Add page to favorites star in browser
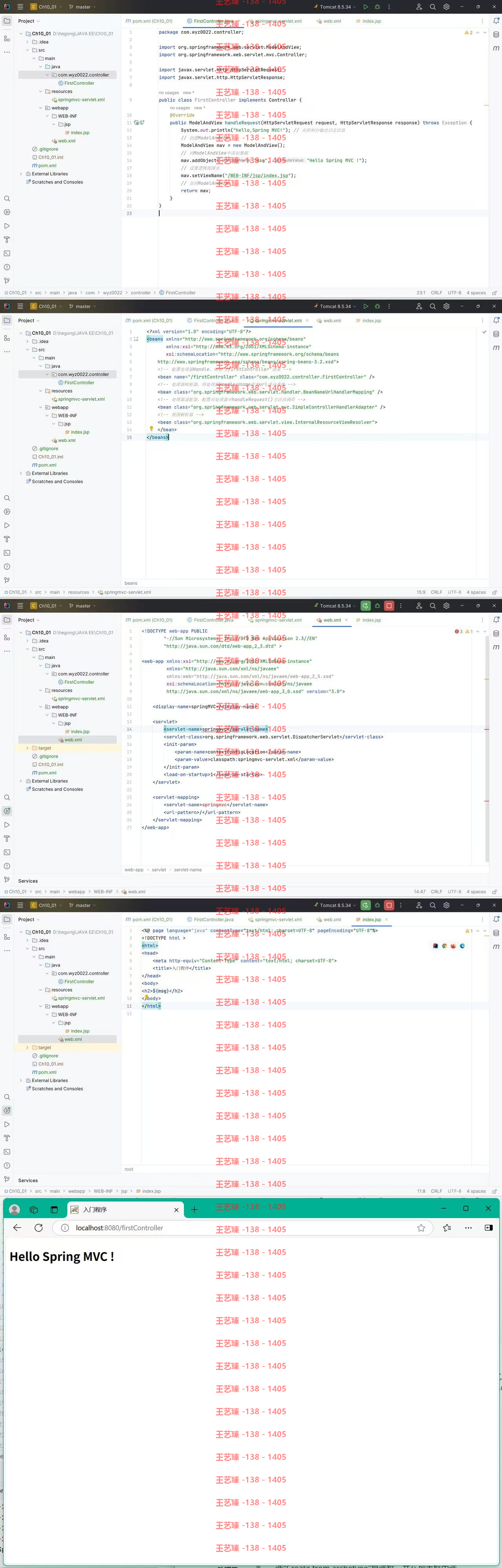The image size is (502, 1568). tap(421, 1228)
